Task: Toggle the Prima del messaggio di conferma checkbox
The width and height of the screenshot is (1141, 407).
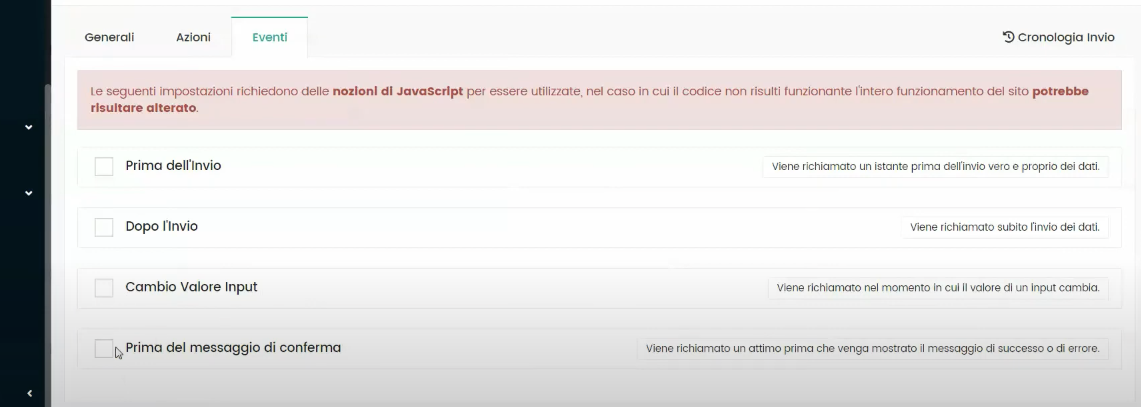Action: [x=104, y=348]
